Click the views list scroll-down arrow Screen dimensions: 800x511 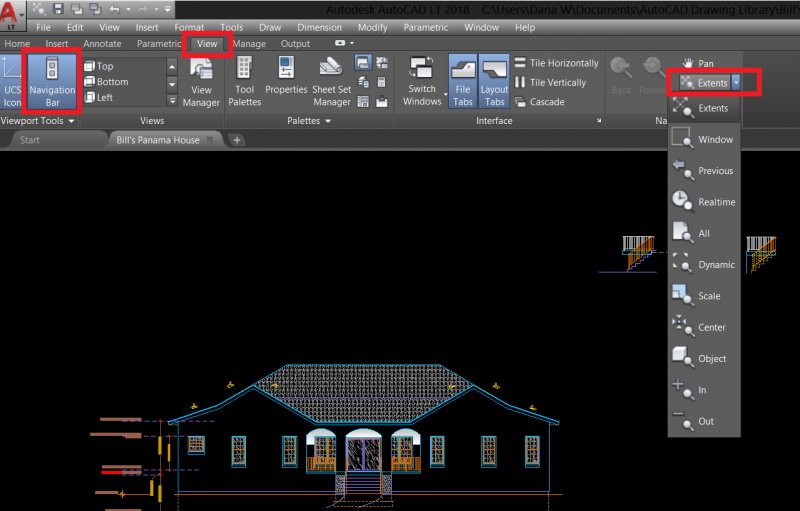172,84
